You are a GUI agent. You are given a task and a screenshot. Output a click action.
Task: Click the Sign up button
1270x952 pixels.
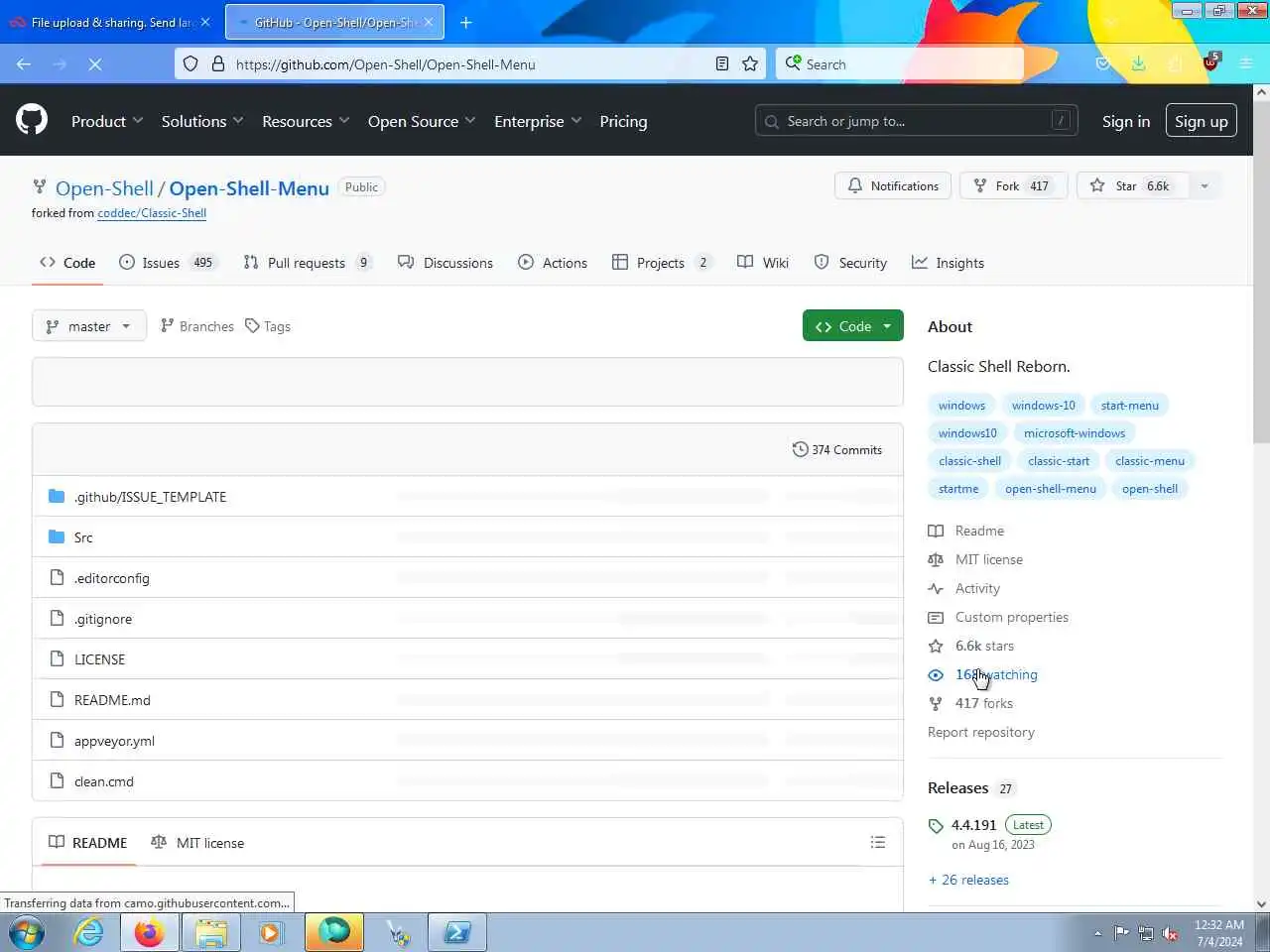(1201, 121)
